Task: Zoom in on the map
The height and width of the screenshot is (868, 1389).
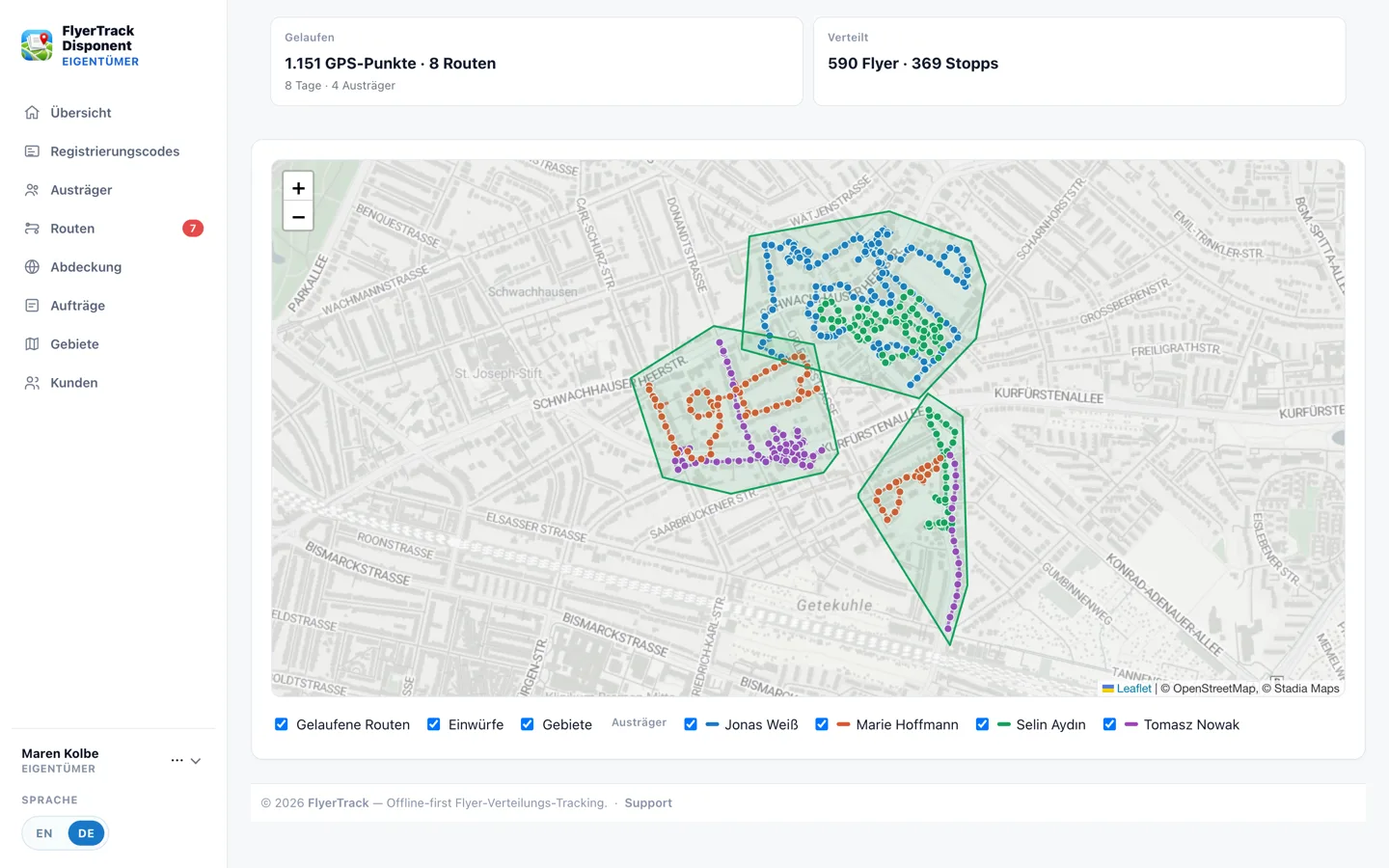Action: click(298, 188)
